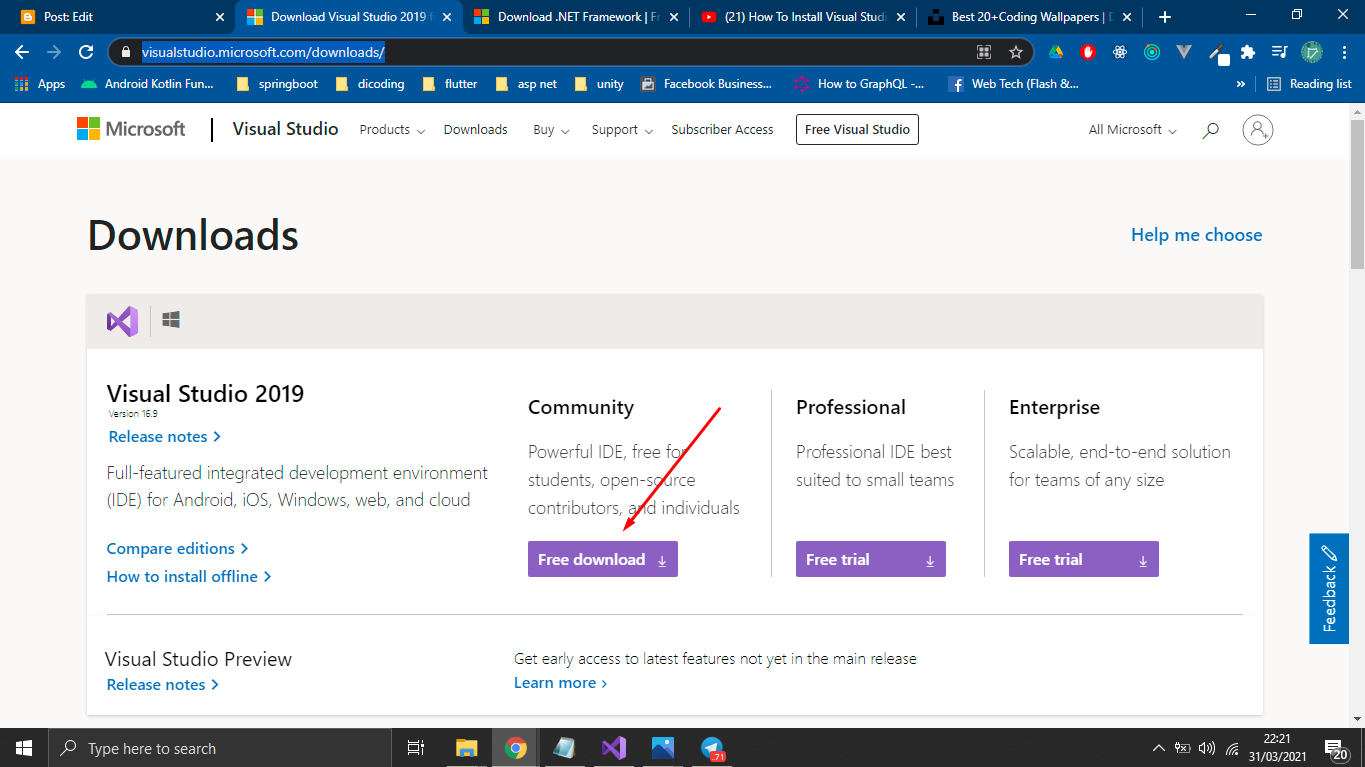This screenshot has height=767, width=1365.
Task: Launch Visual Studio from the taskbar
Action: (613, 747)
